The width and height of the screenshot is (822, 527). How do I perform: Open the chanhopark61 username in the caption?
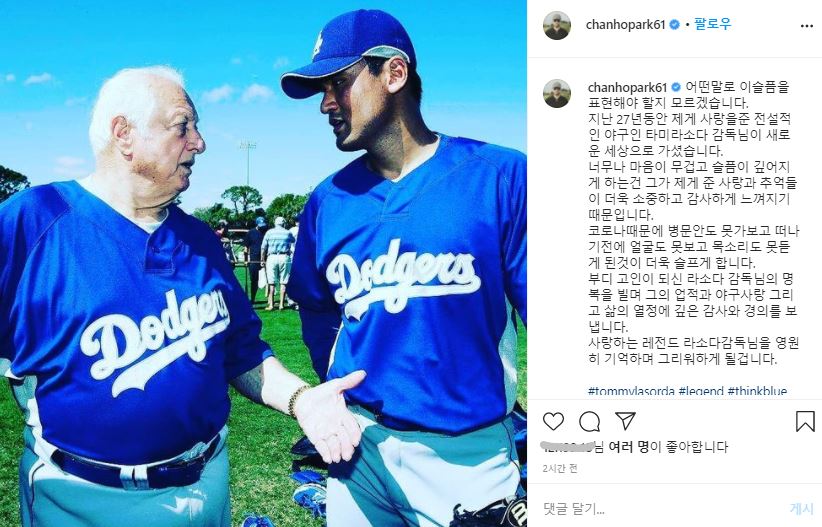point(627,87)
